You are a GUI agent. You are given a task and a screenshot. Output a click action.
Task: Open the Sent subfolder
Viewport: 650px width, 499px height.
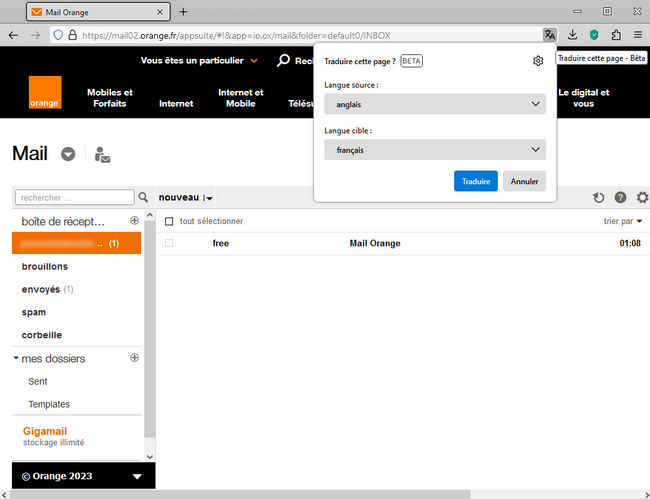(x=38, y=381)
